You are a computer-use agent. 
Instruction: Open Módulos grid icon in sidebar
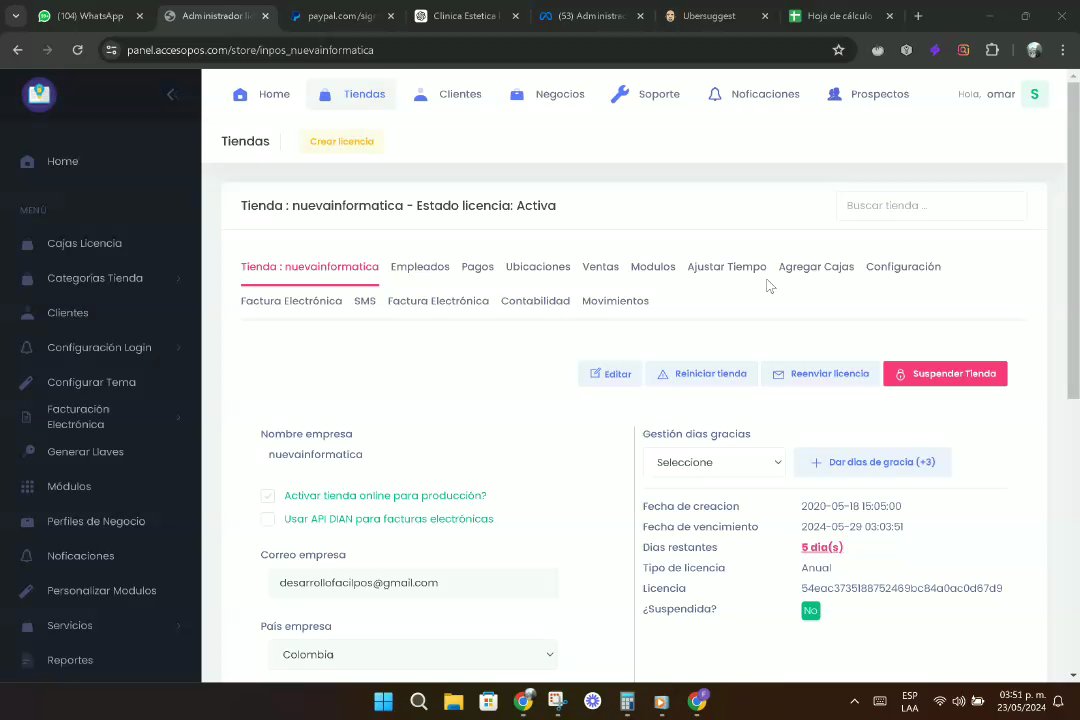[x=28, y=486]
